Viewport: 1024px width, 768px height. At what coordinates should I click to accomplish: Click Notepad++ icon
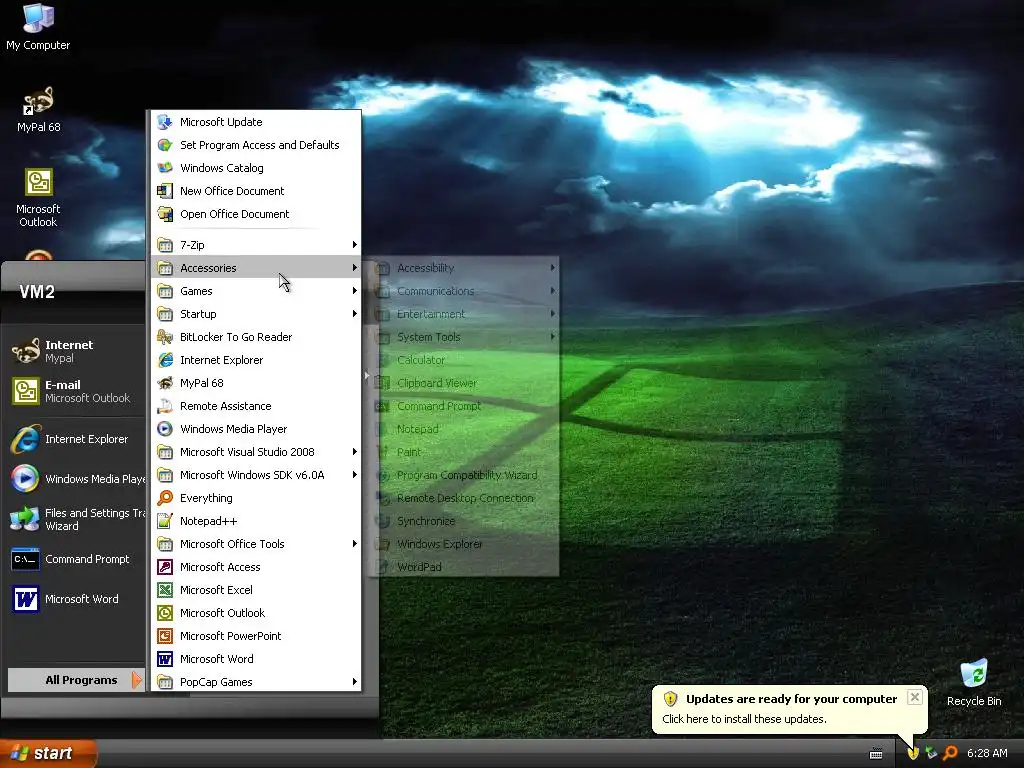click(165, 521)
